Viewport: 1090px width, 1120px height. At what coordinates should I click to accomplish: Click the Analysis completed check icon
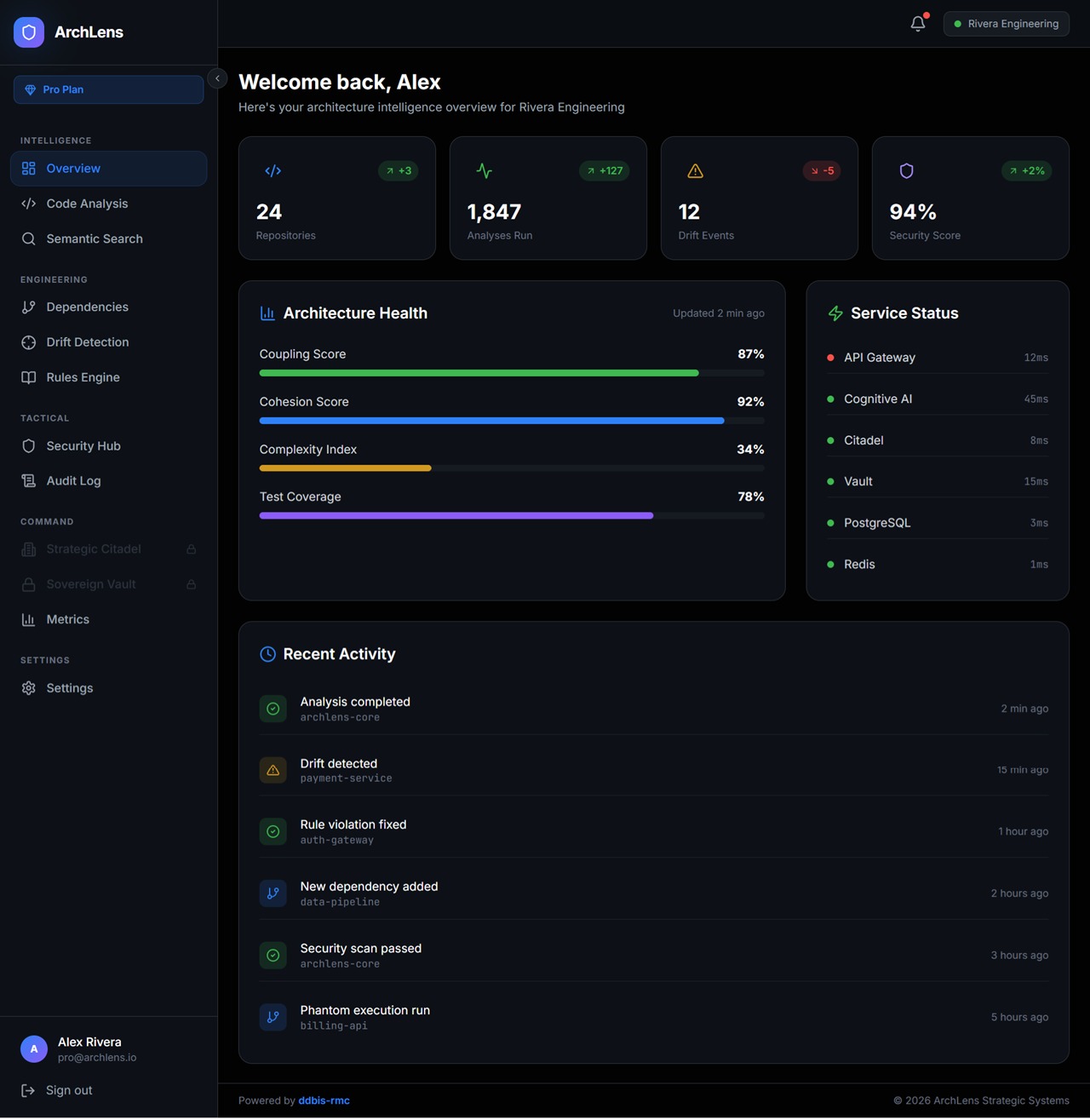[x=273, y=709]
